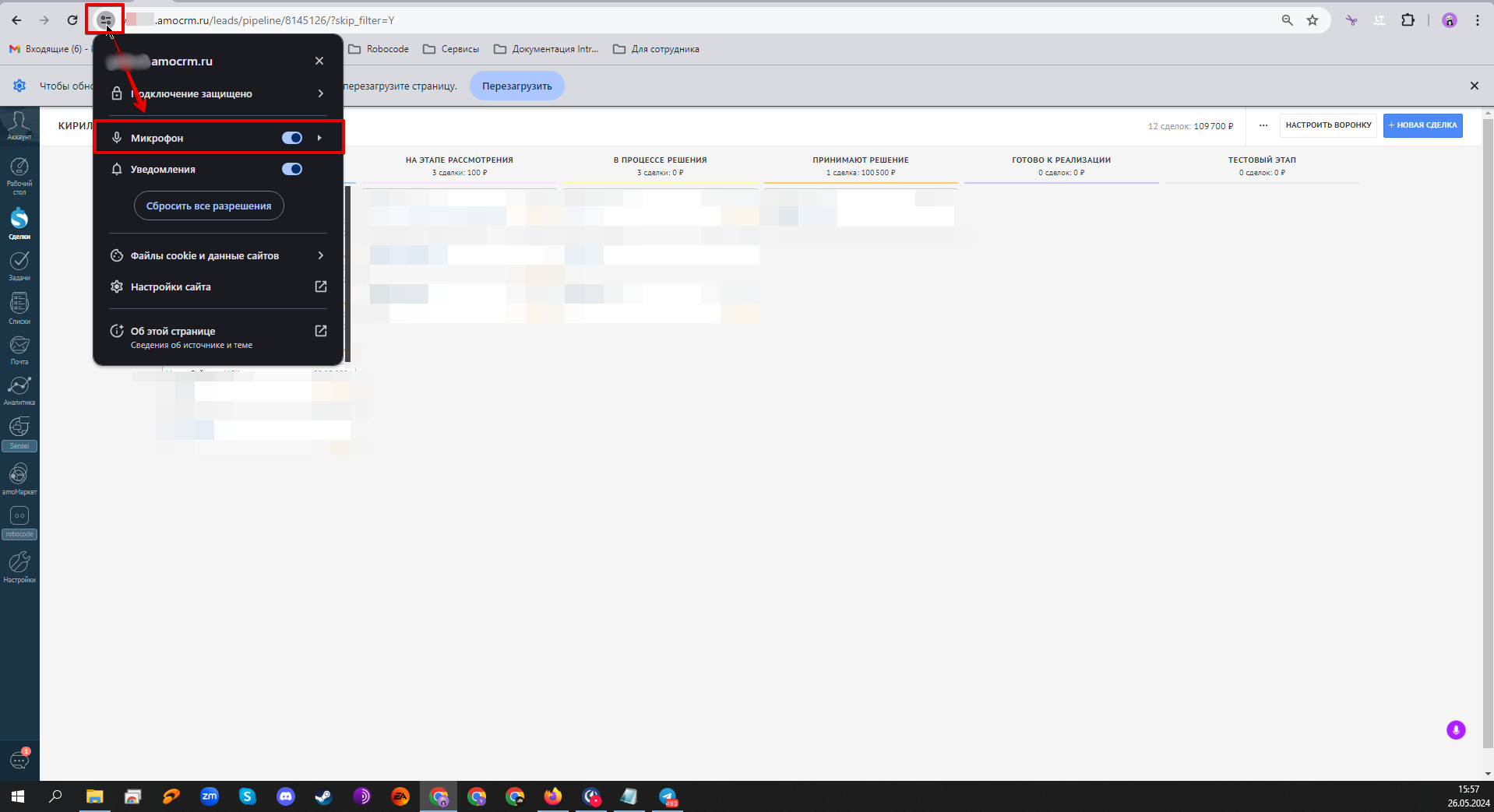
Task: Open the Задачи icon in sidebar
Action: [x=19, y=265]
